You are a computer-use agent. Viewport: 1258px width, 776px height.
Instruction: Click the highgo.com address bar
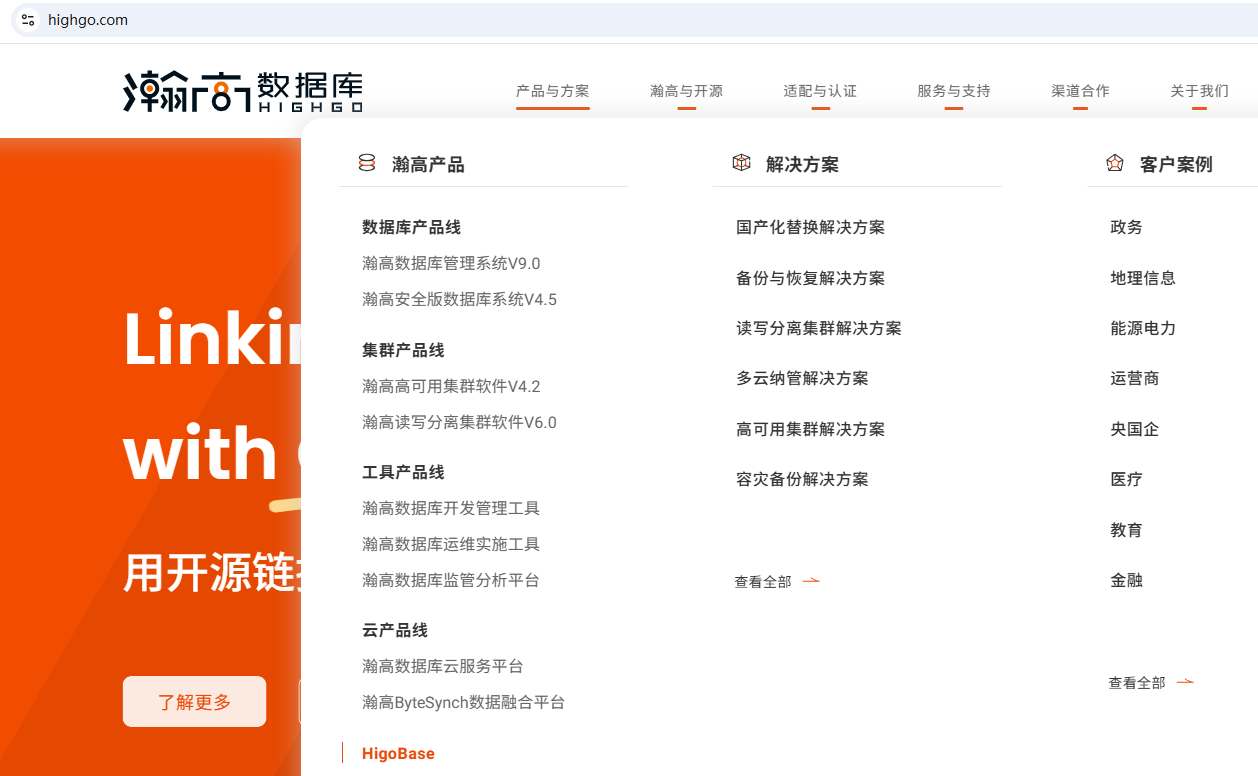(x=634, y=20)
